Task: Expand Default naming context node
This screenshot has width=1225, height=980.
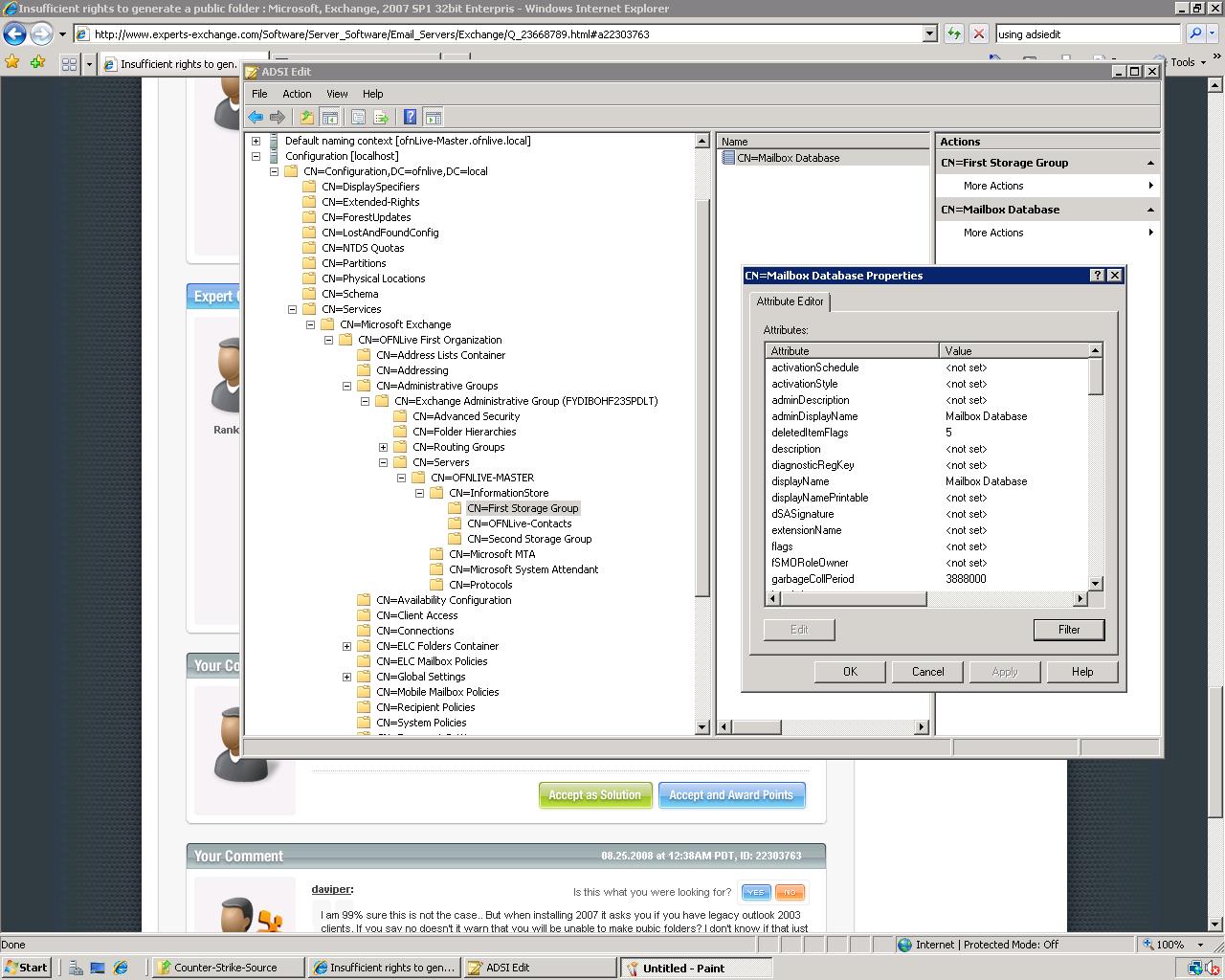Action: pos(256,141)
